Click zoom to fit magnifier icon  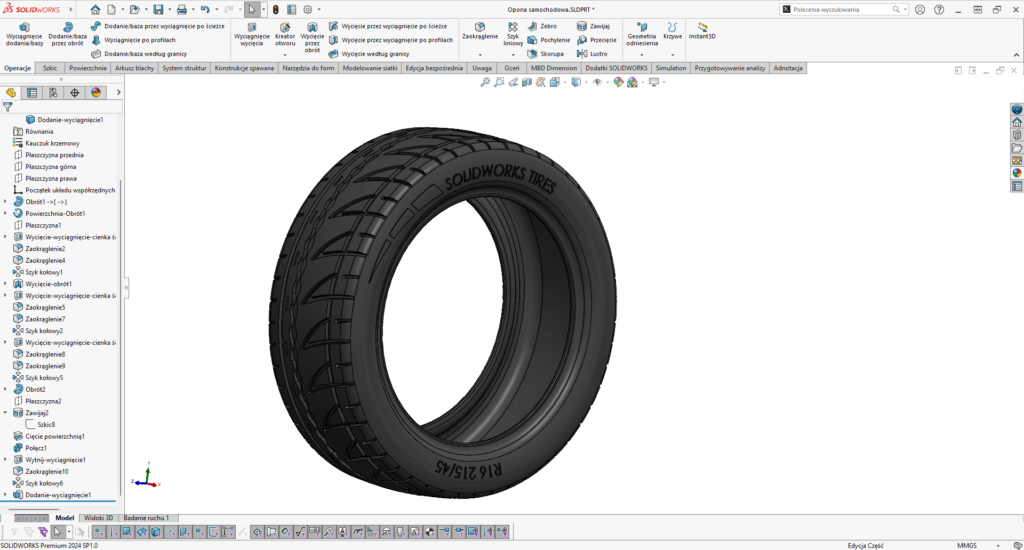[x=485, y=82]
